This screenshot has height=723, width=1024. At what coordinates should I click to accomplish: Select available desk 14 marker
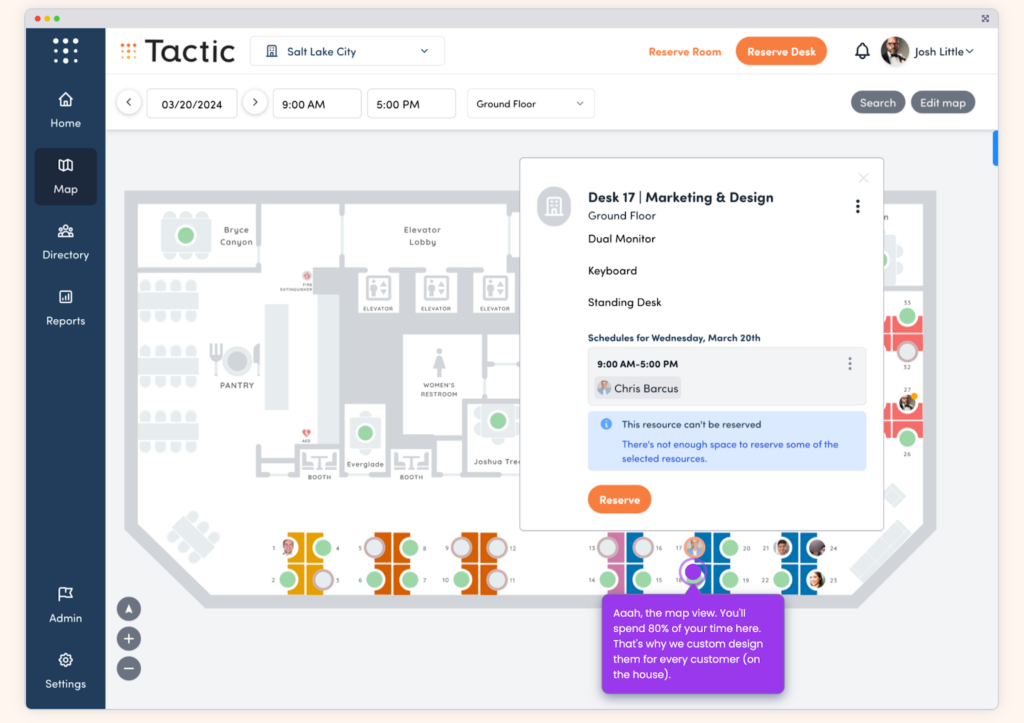(608, 579)
